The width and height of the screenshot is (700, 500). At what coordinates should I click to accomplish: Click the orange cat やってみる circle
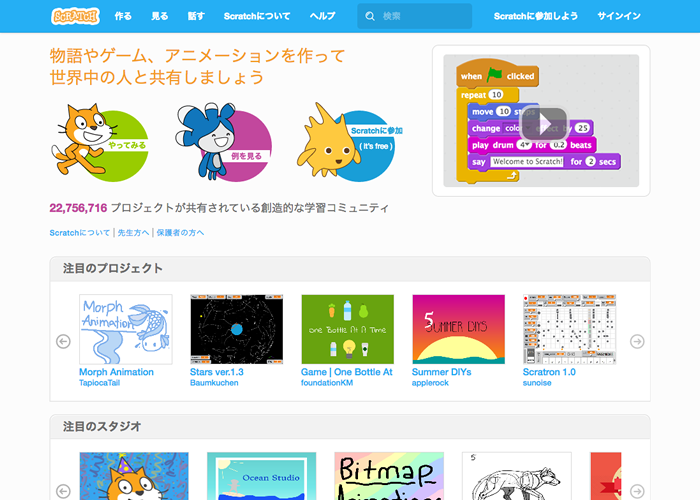[x=100, y=142]
